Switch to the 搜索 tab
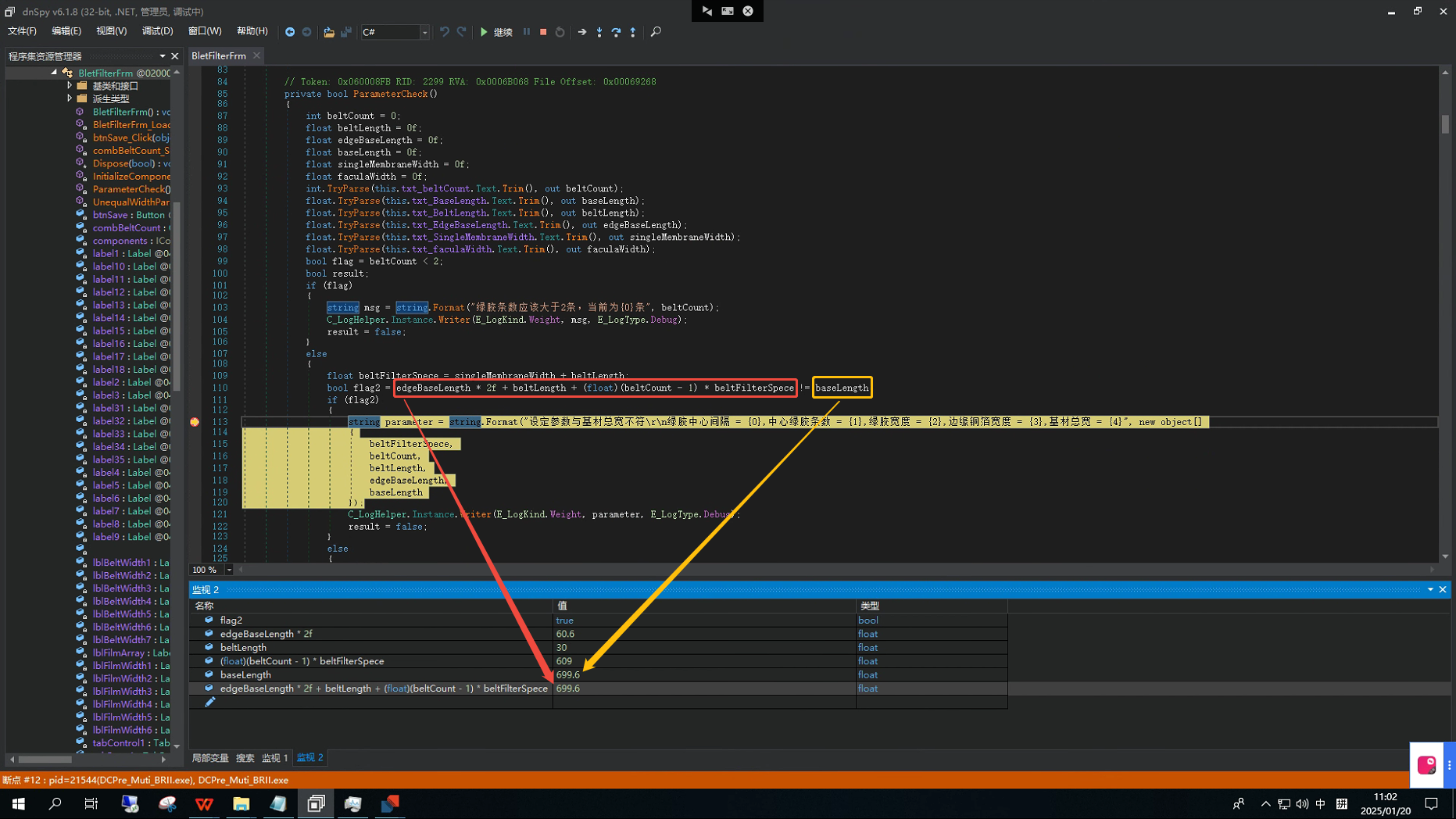The image size is (1456, 819). pyautogui.click(x=245, y=758)
